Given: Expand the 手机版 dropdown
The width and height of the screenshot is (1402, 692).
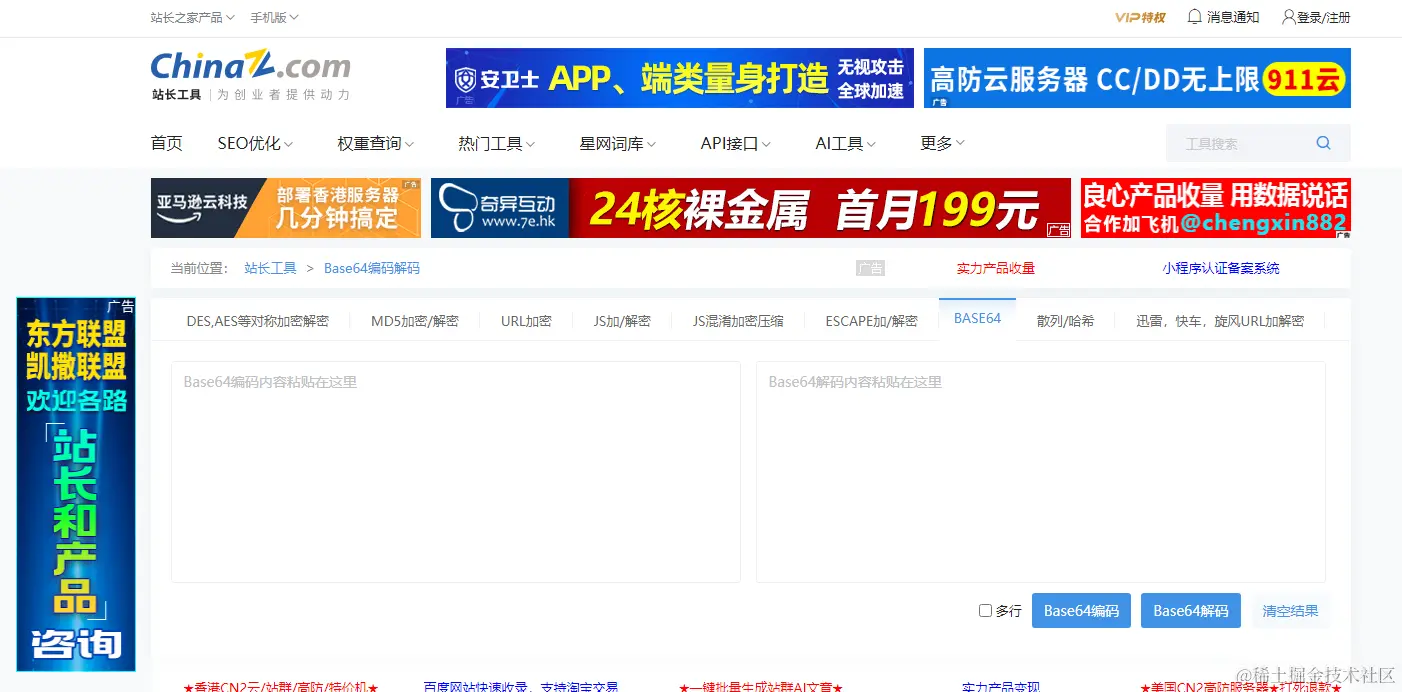Looking at the screenshot, I should point(274,17).
